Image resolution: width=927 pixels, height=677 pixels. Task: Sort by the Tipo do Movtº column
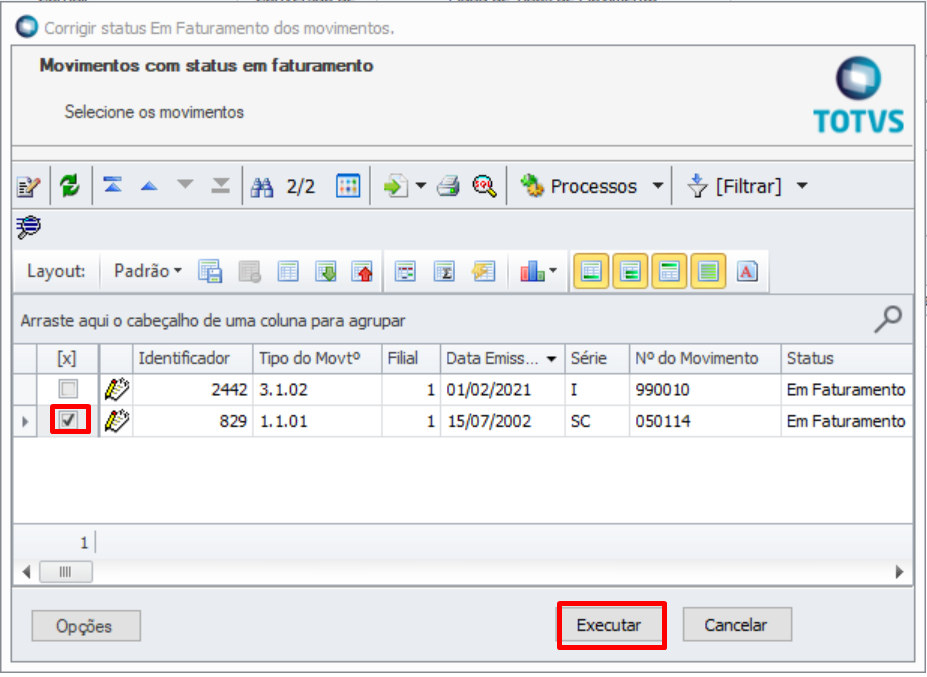pos(317,358)
